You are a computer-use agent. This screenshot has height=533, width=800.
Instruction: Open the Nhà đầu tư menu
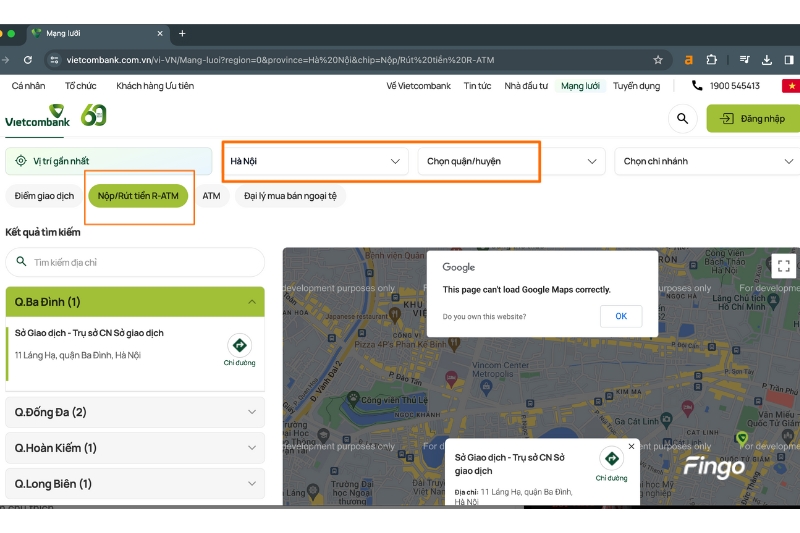[x=526, y=86]
